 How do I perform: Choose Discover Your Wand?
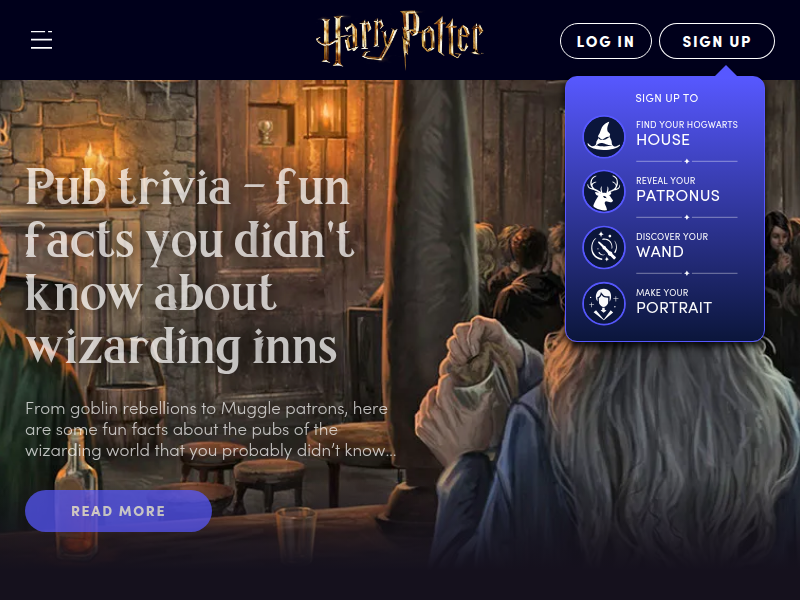pos(672,245)
